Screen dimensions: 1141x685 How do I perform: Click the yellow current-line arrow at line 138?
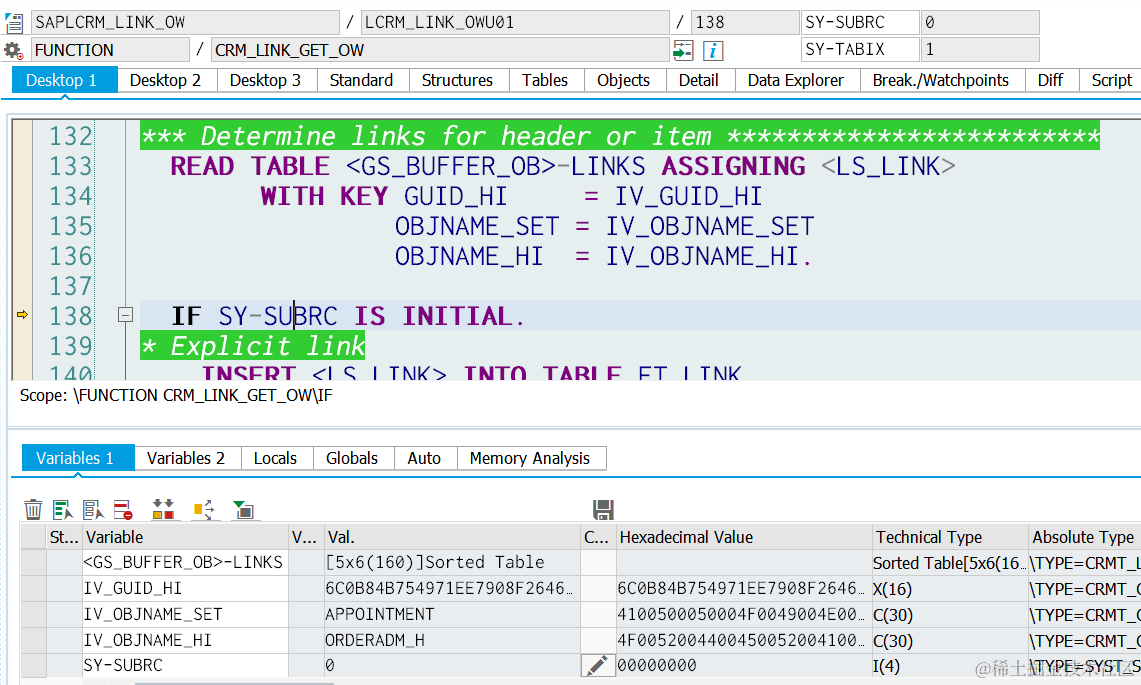click(x=22, y=314)
